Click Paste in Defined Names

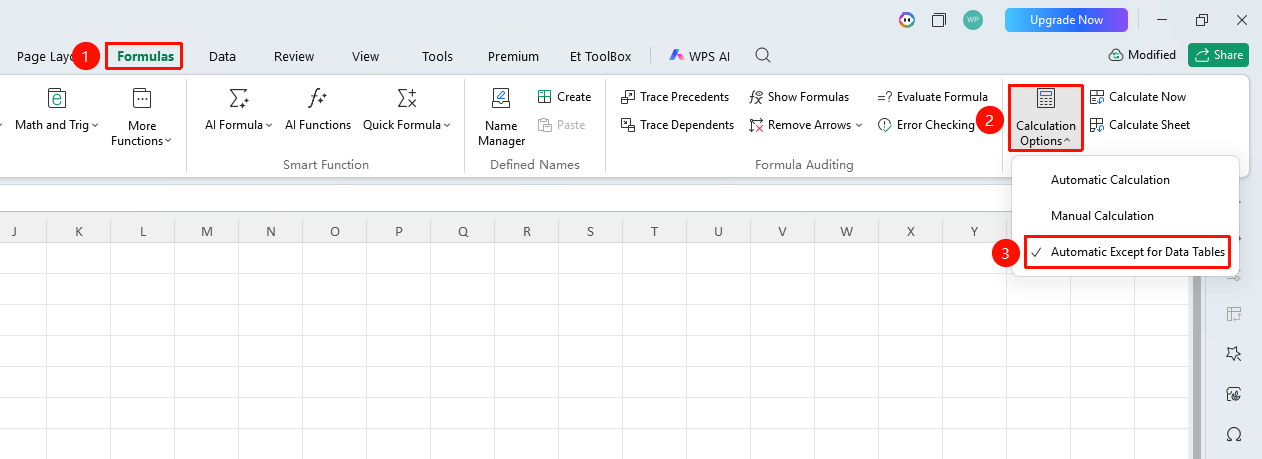[561, 125]
